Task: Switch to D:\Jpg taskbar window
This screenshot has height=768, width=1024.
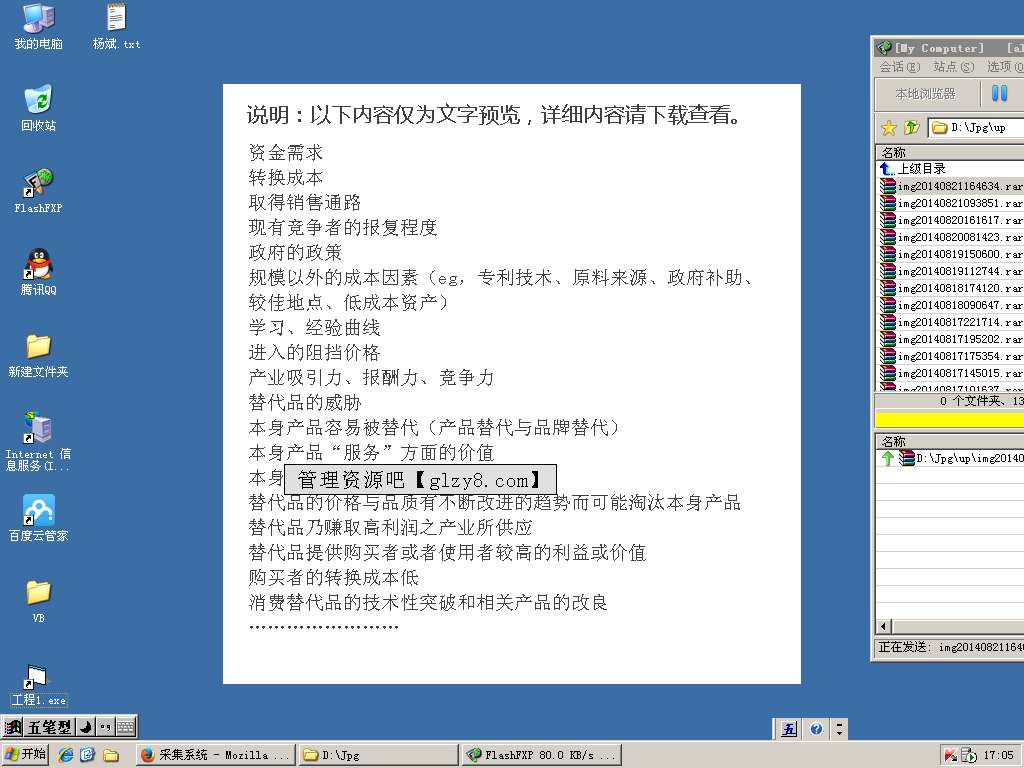Action: (379, 755)
